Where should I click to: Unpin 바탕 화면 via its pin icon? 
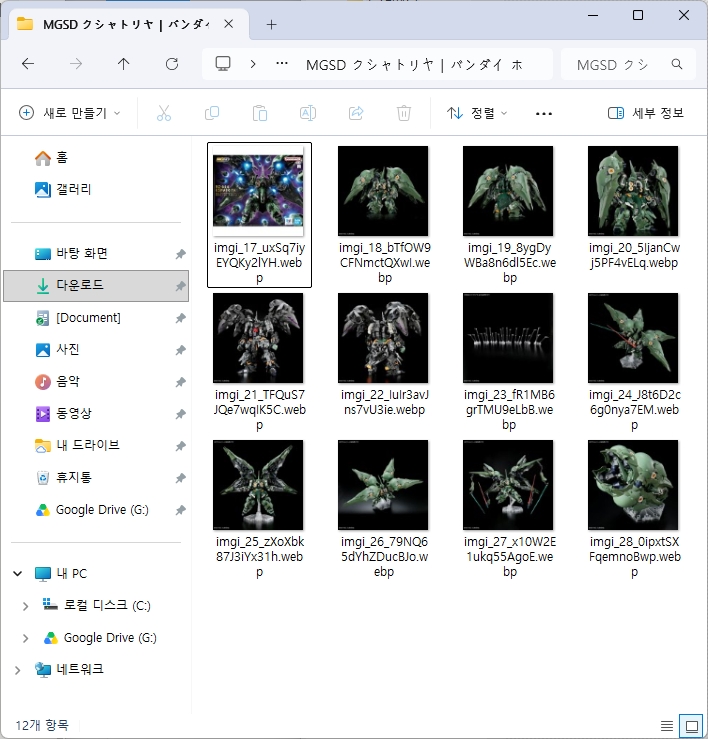tap(180, 254)
